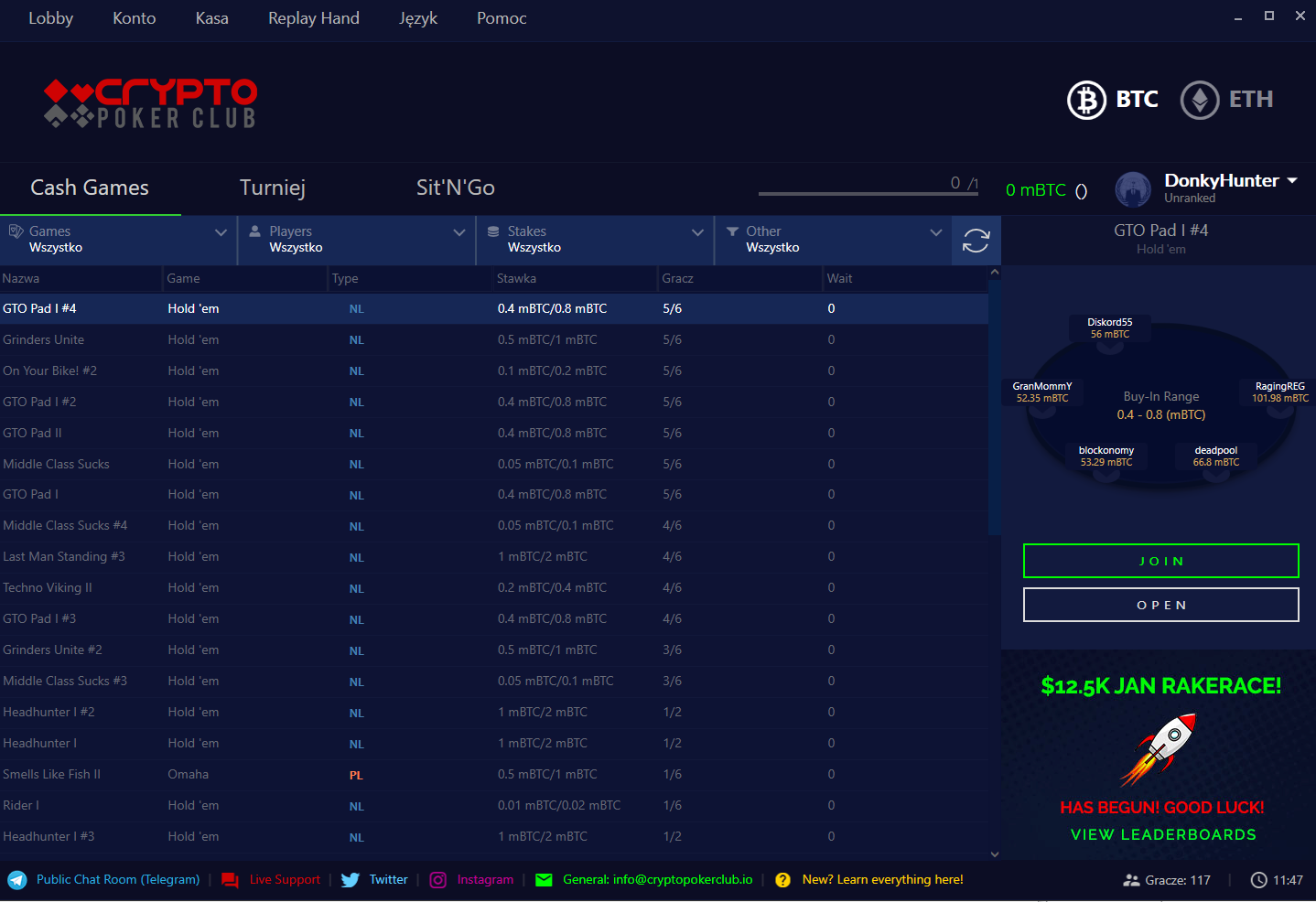
Task: Switch to ETH currency
Action: click(1200, 100)
